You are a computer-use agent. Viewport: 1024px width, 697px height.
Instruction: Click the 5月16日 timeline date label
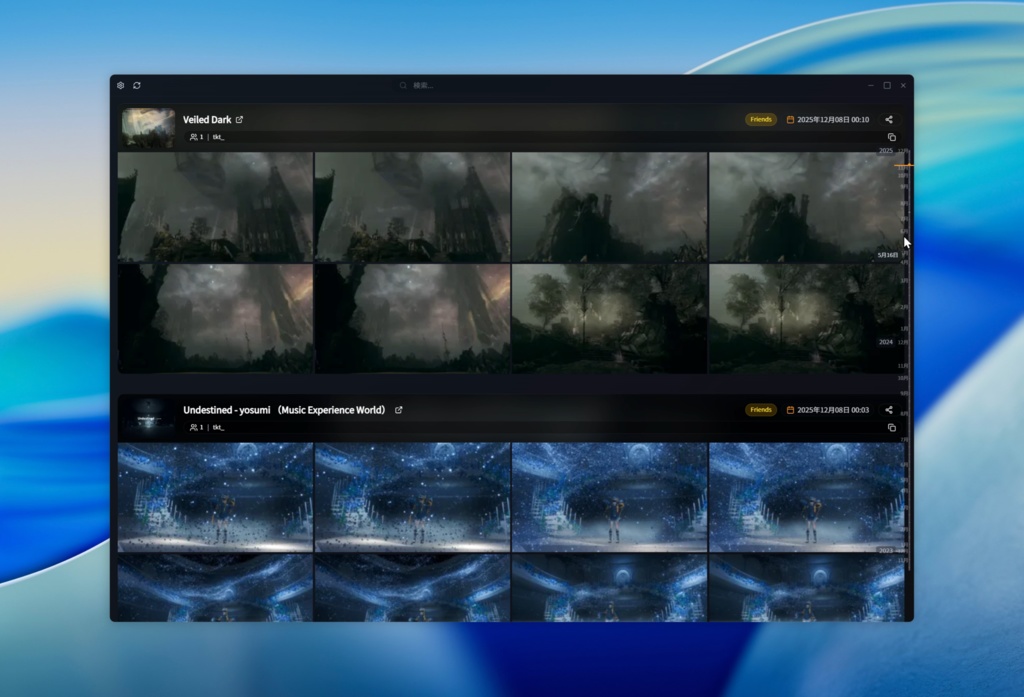[x=888, y=255]
